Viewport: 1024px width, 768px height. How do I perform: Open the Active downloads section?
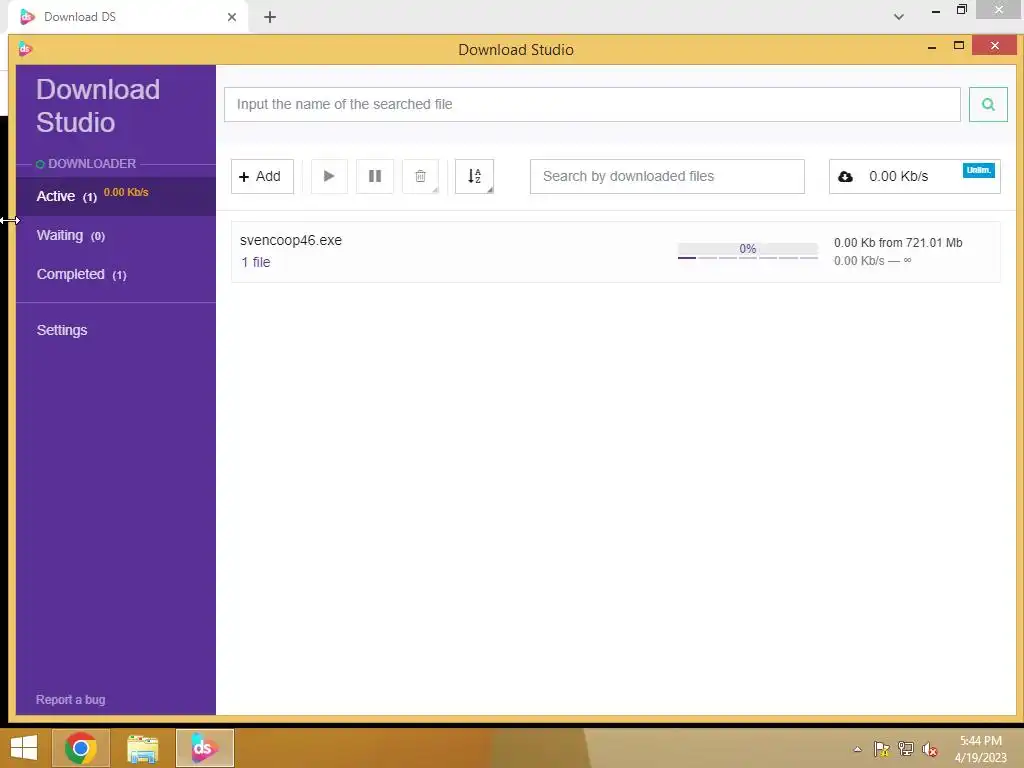tap(116, 196)
